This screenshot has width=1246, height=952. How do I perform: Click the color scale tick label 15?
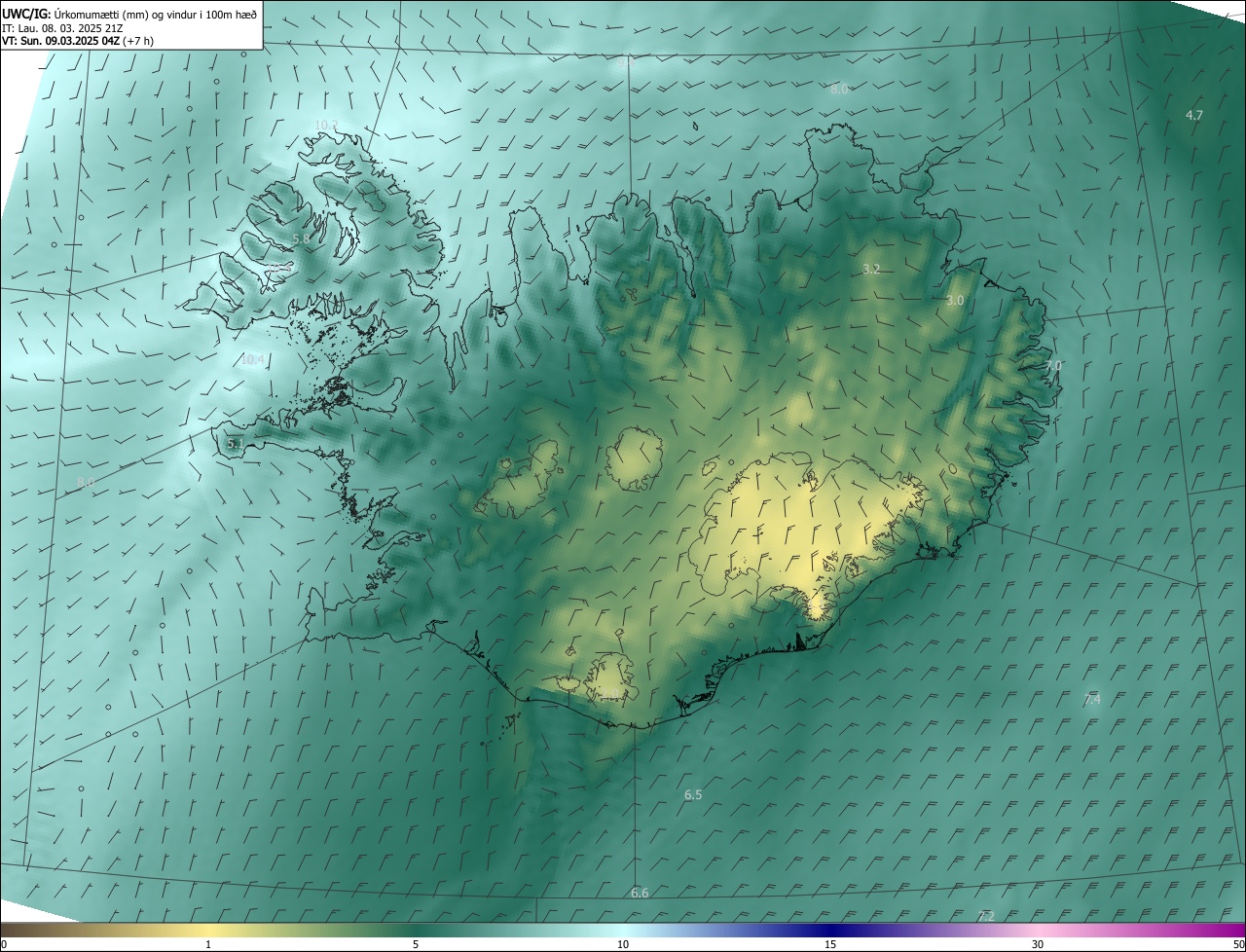(x=830, y=944)
